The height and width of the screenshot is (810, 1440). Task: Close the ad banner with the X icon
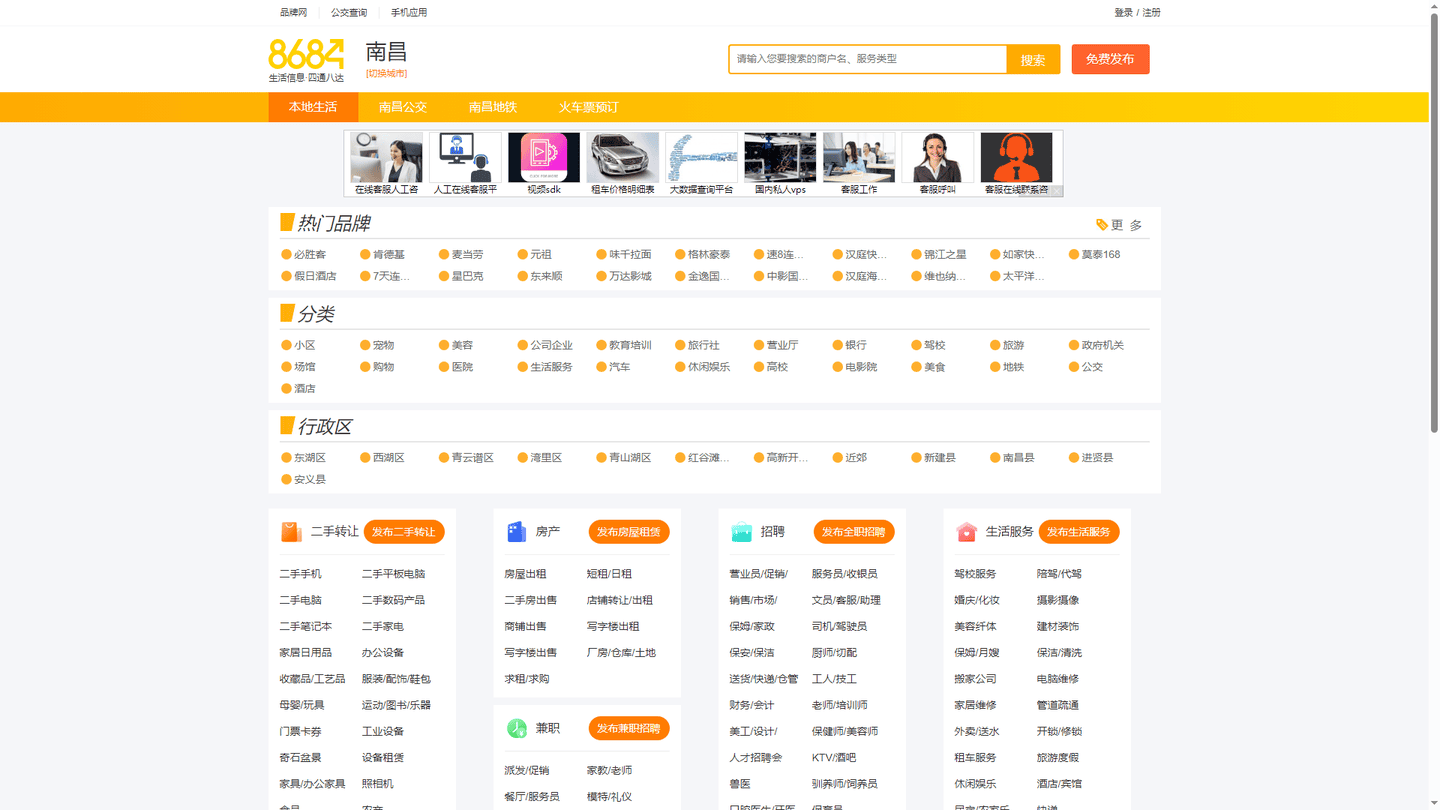point(1057,192)
